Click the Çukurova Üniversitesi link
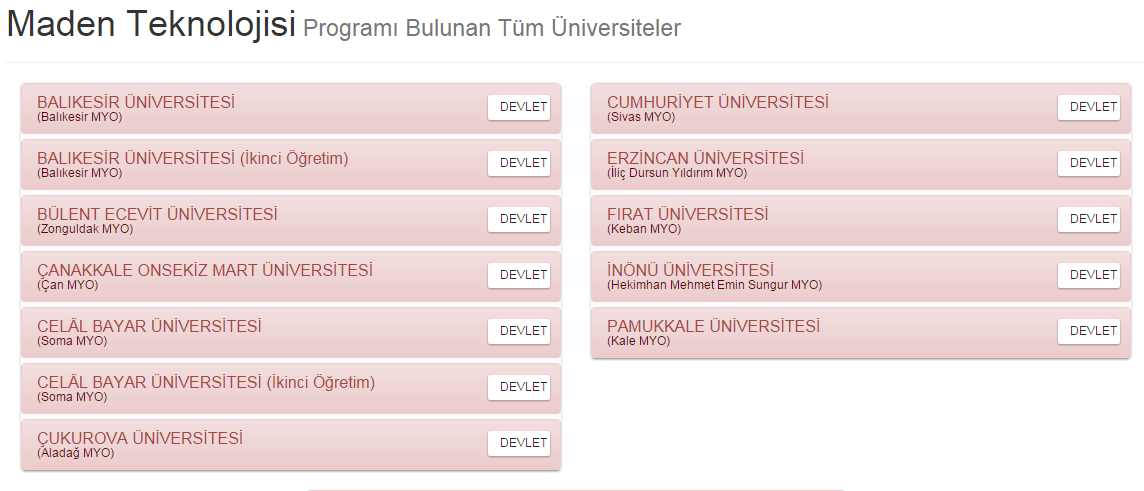Screen dimensions: 1144x491 click(x=139, y=439)
